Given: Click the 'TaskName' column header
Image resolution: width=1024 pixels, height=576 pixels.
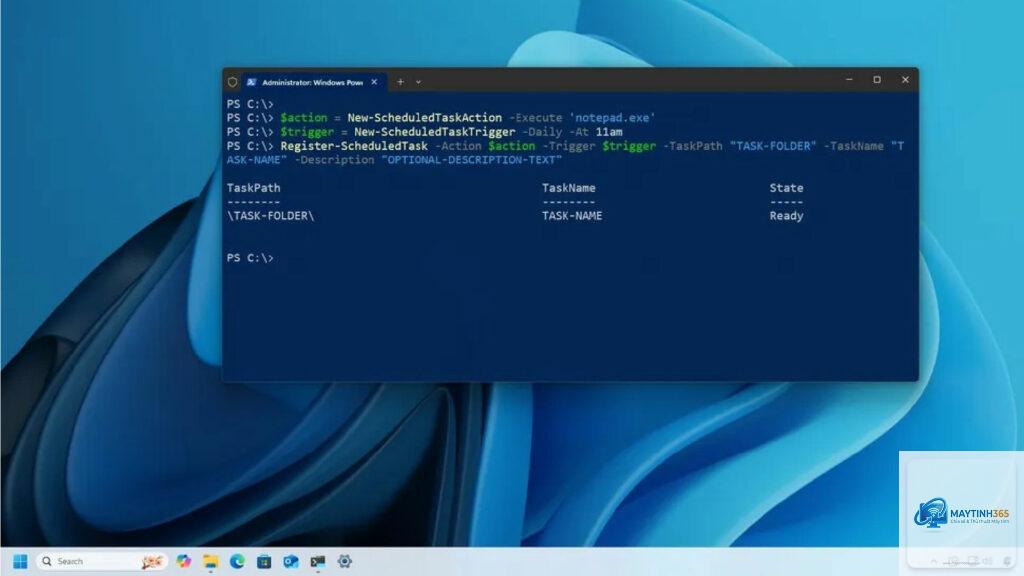Looking at the screenshot, I should click(569, 188).
